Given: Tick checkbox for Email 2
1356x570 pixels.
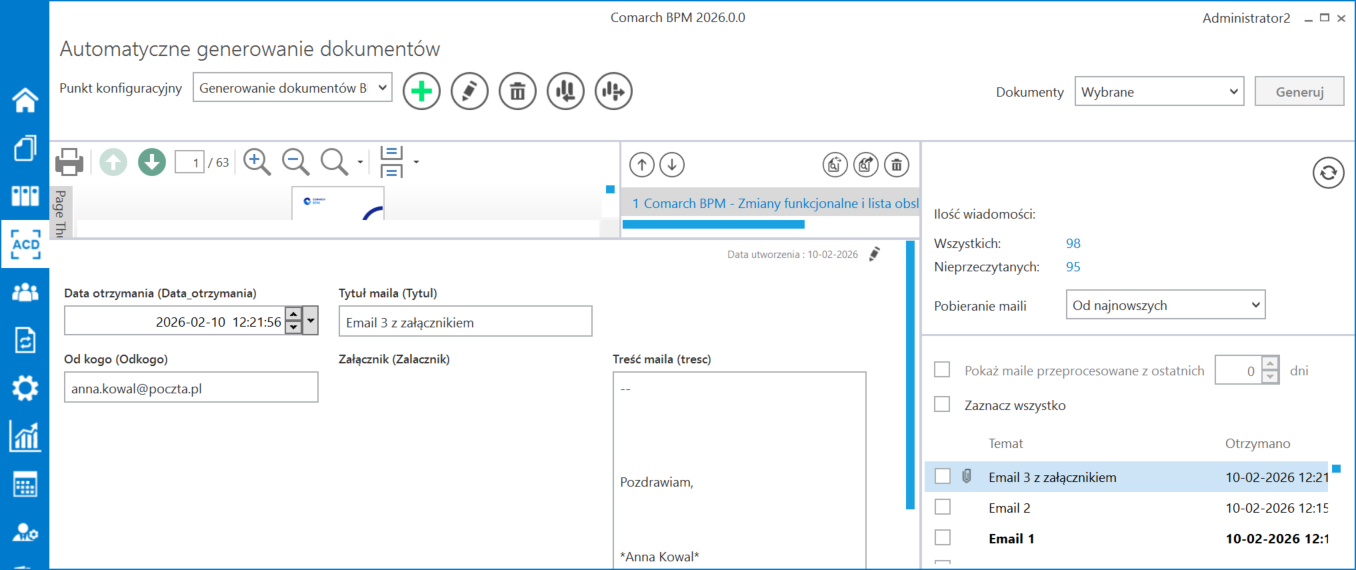Looking at the screenshot, I should click(942, 508).
